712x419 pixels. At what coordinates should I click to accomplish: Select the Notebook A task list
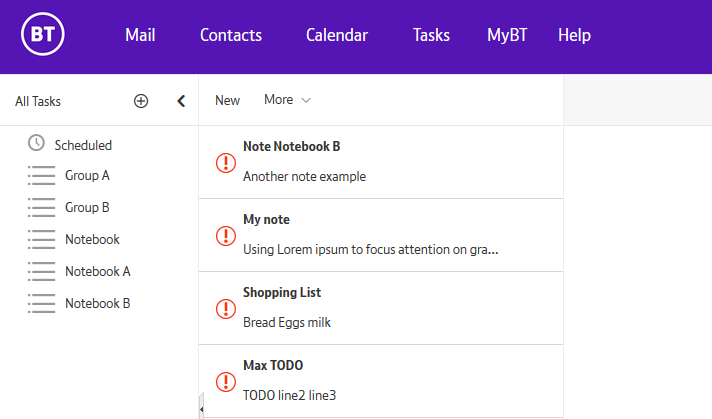click(x=97, y=271)
